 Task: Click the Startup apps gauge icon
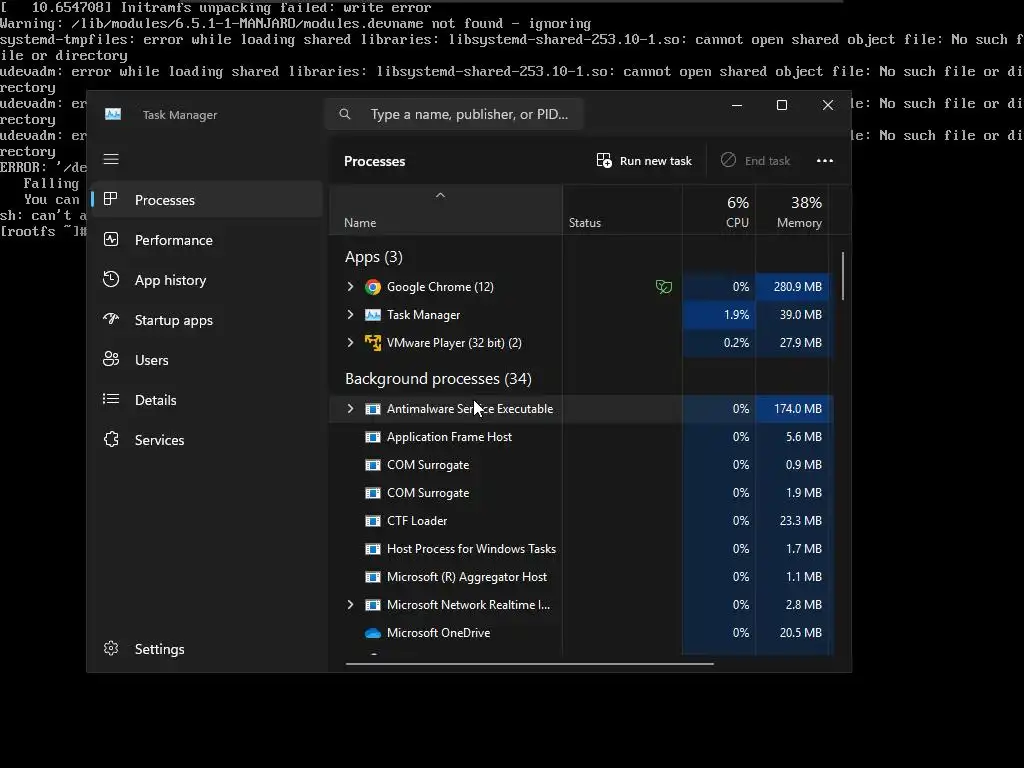click(111, 319)
